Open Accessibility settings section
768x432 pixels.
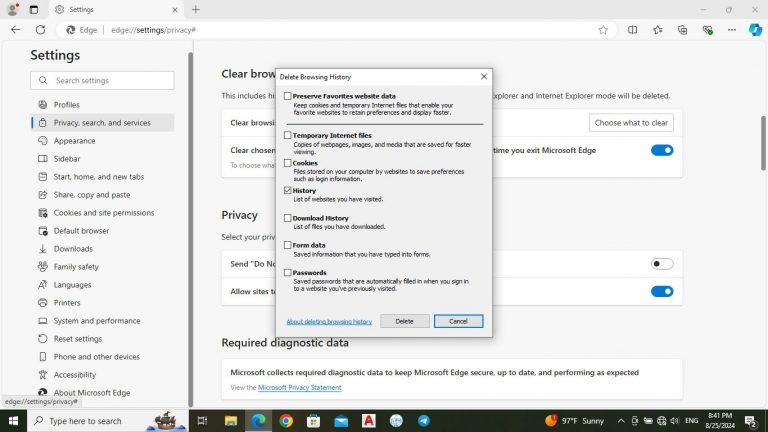[102, 375]
